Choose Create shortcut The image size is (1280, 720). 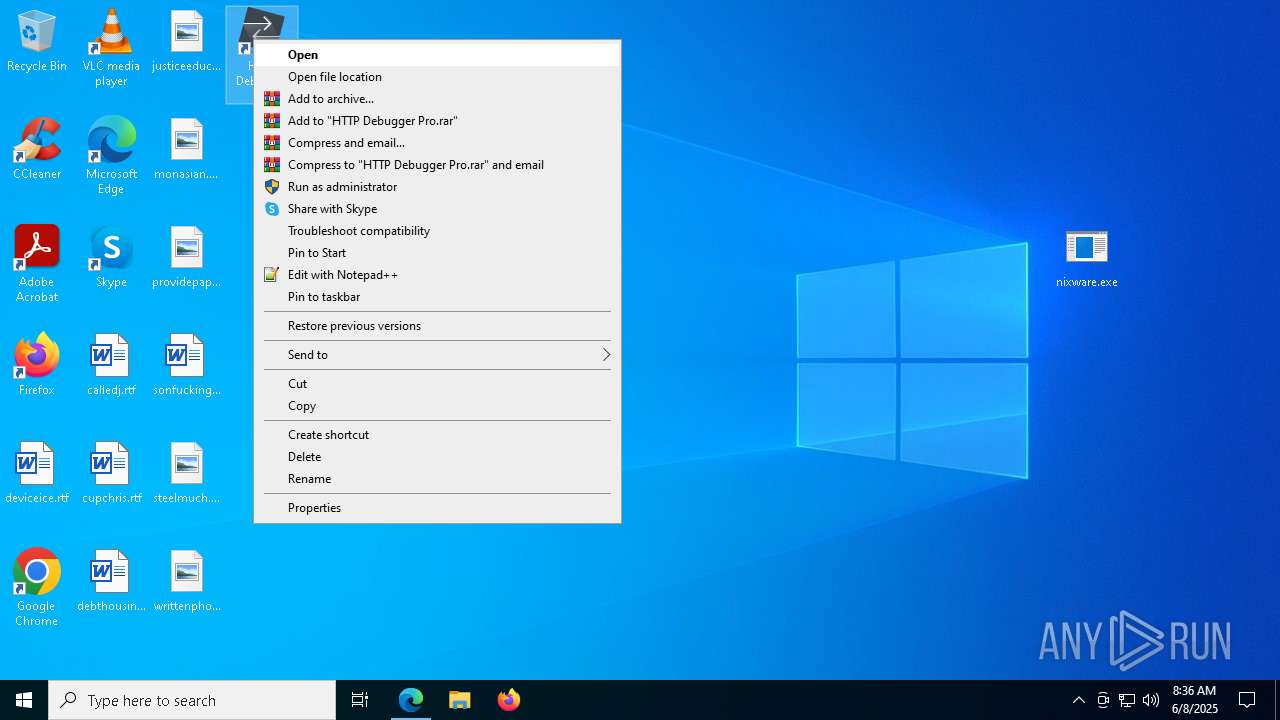[x=437, y=435]
